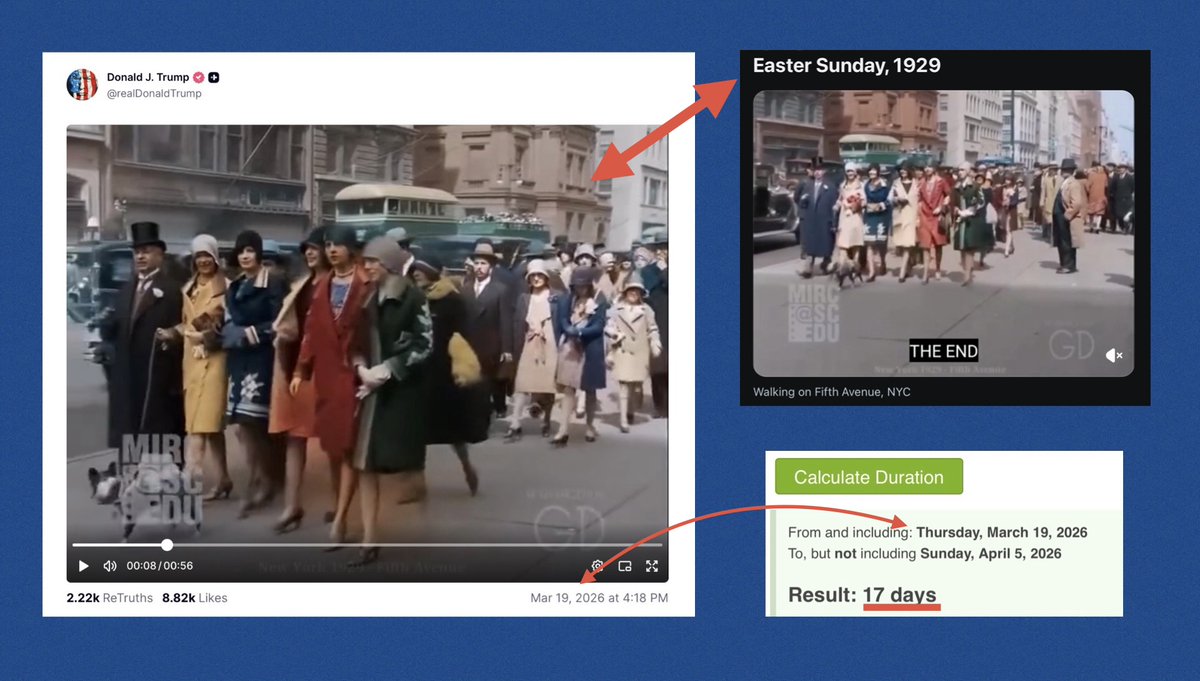Click the plus badge next to the name
The image size is (1200, 681).
pyautogui.click(x=214, y=78)
